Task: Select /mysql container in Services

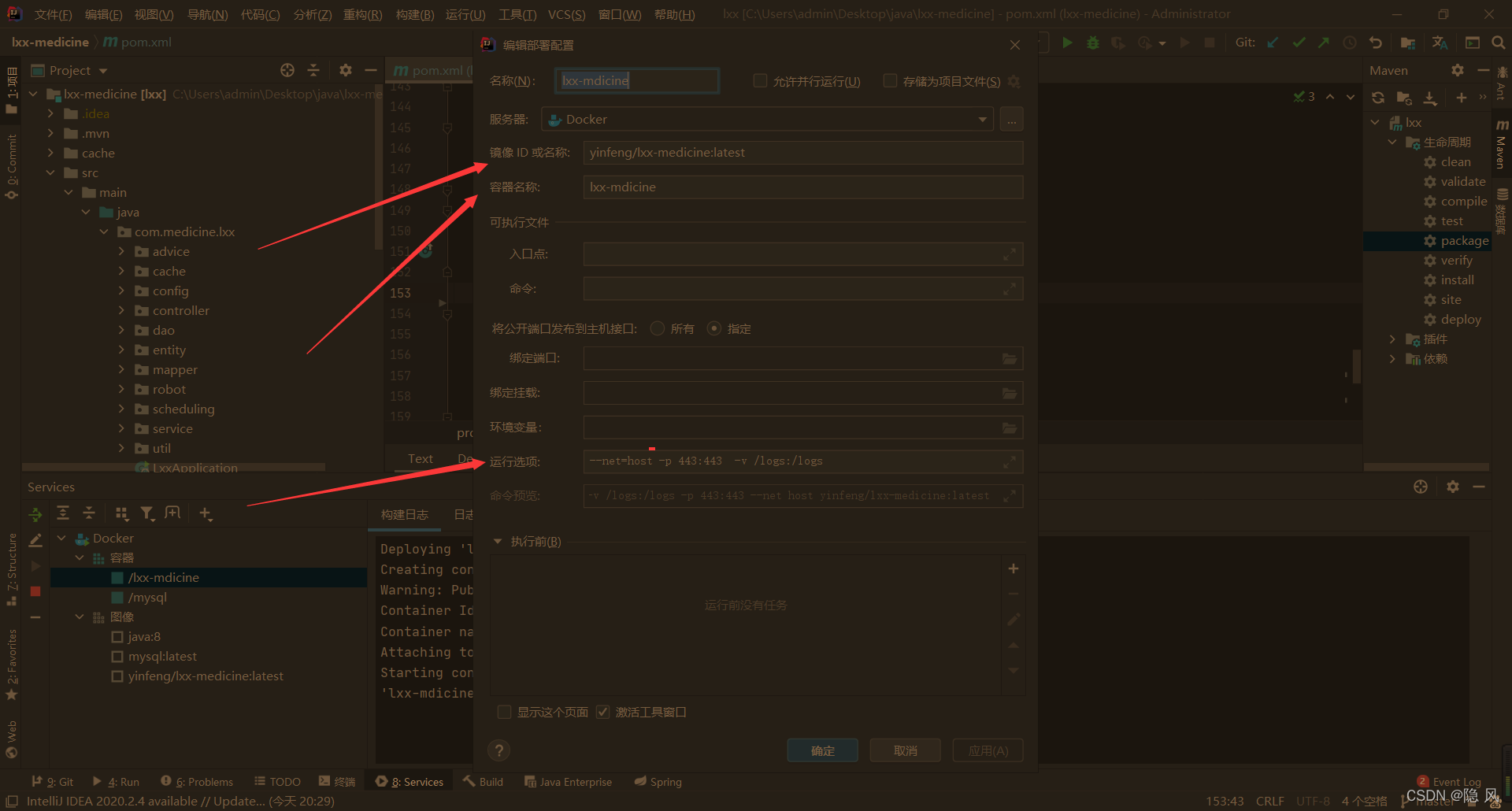Action: pyautogui.click(x=147, y=597)
